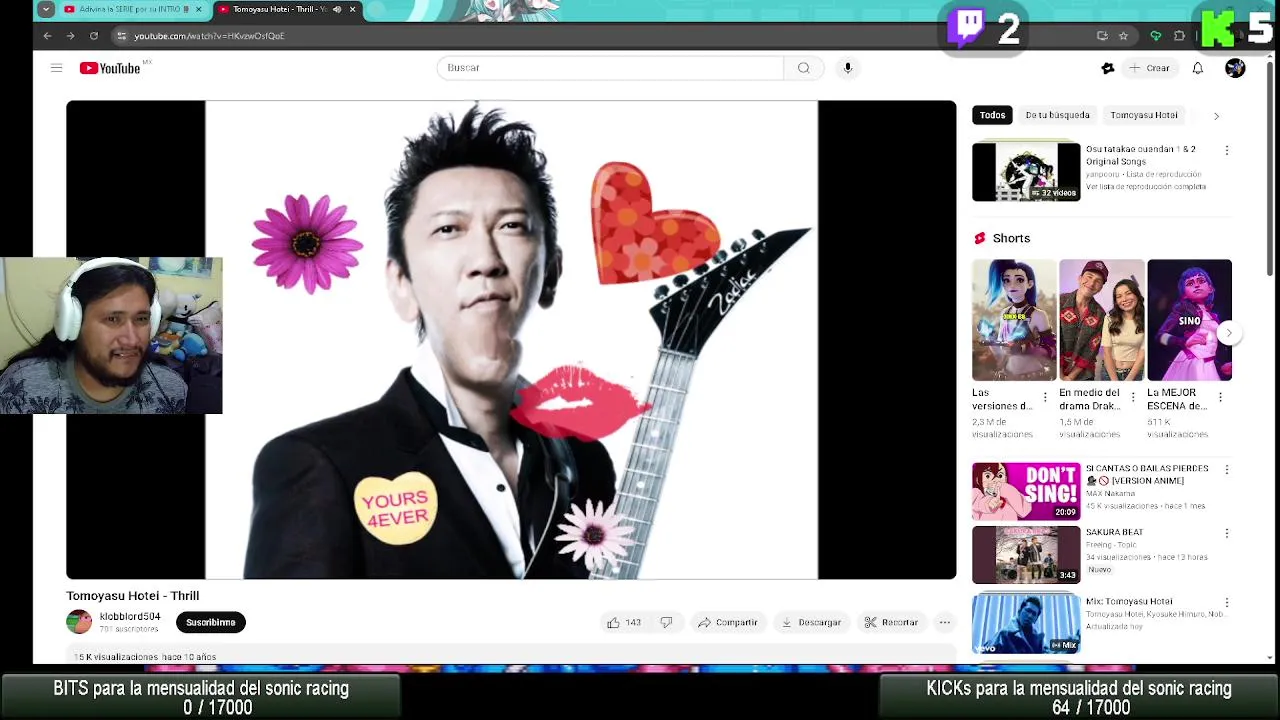Click the 'SAKURA BEAT' video title

click(x=1115, y=532)
